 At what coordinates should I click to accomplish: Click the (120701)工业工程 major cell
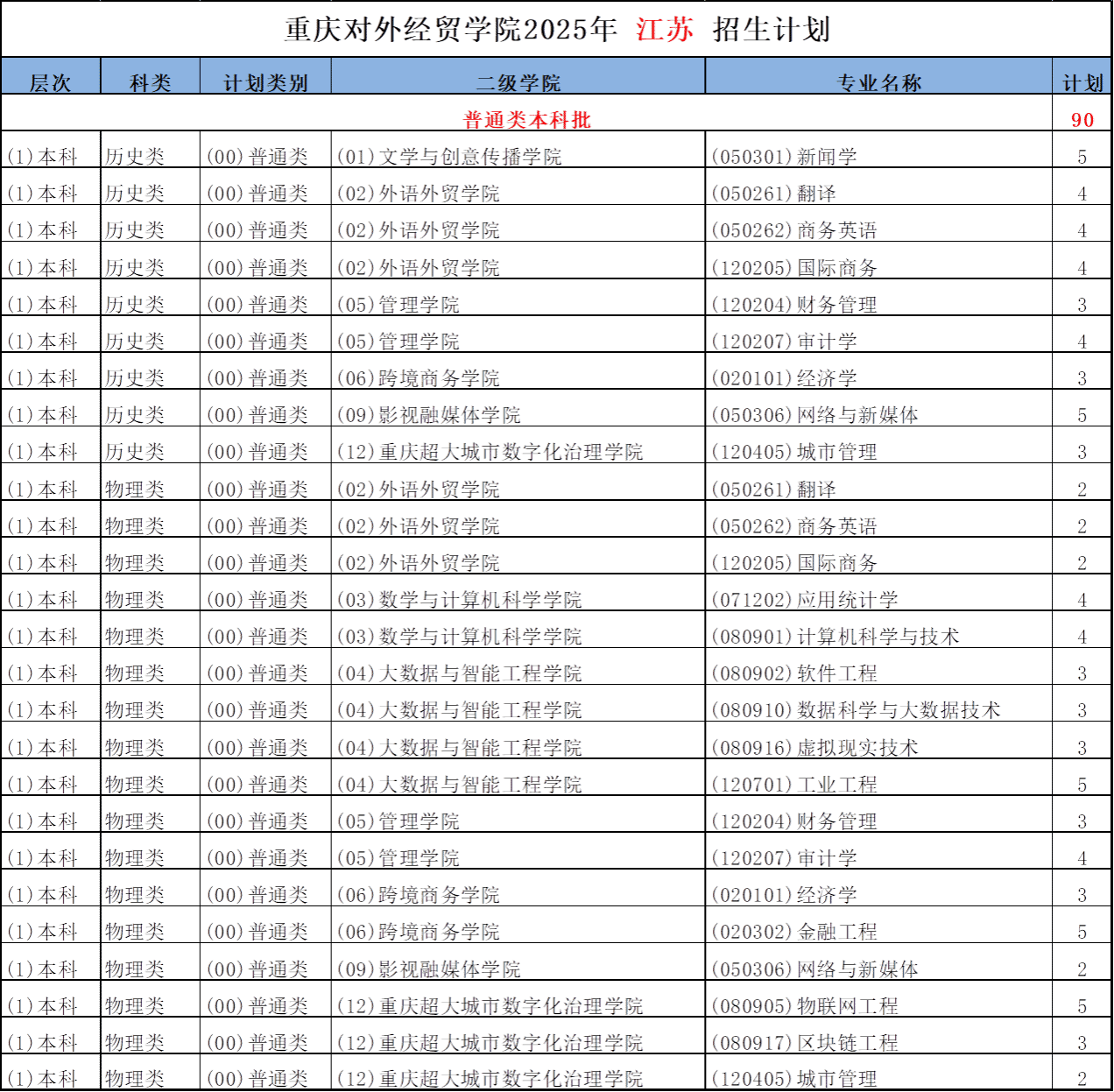coord(794,785)
